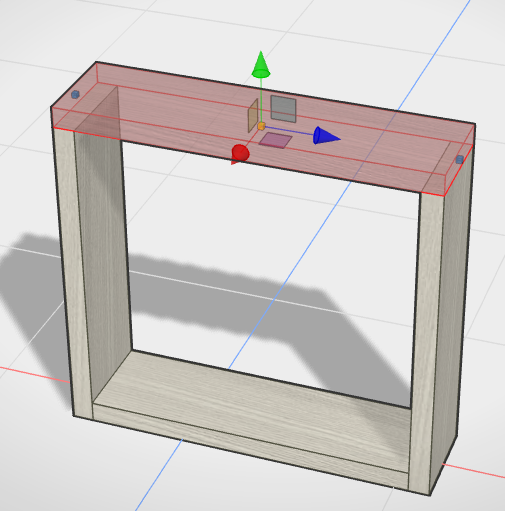Click the blue Z-axis arrow cone

coord(326,136)
